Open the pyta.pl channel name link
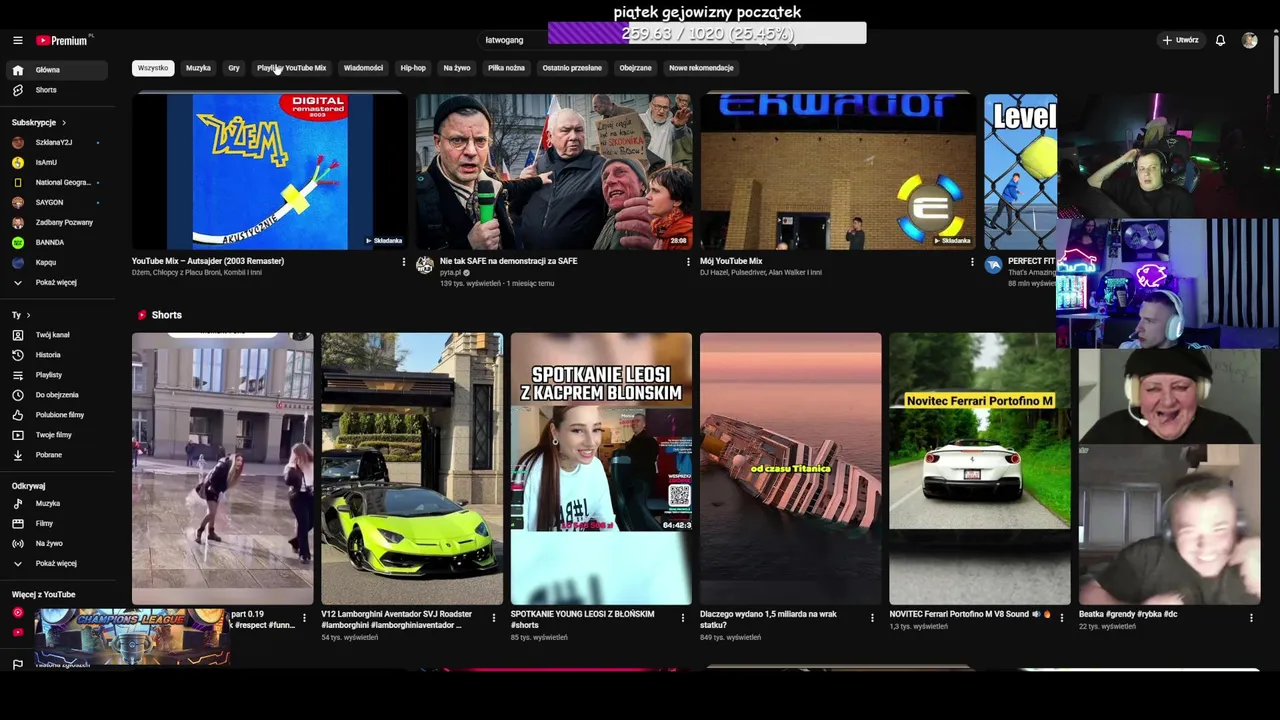 451,272
